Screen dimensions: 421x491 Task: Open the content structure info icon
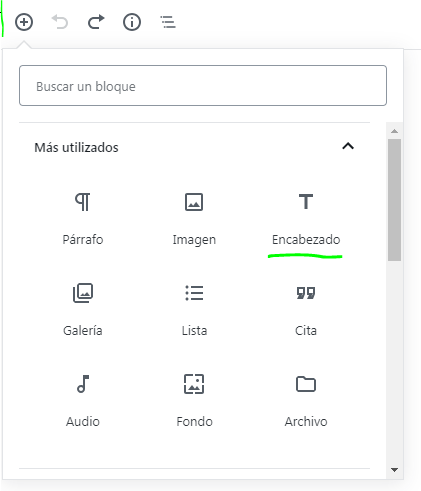tap(132, 22)
